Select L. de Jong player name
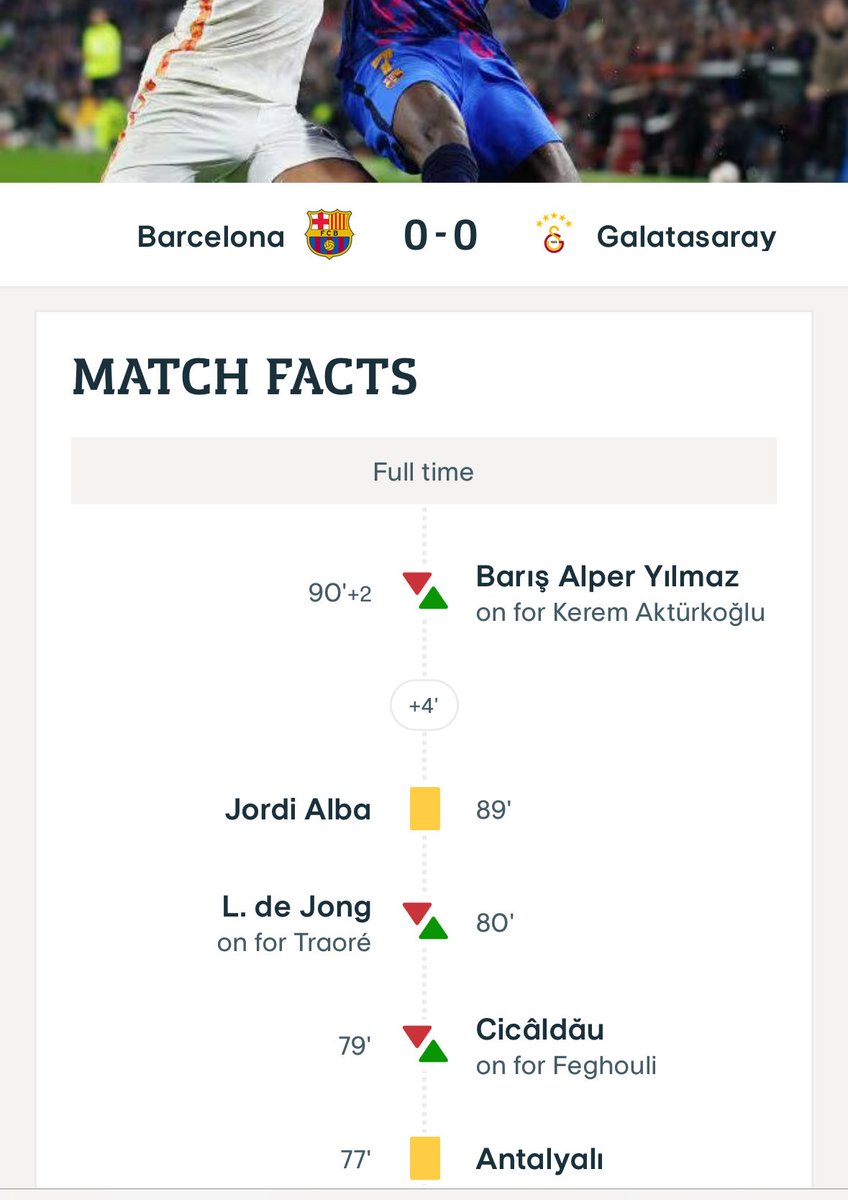The width and height of the screenshot is (848, 1200). tap(296, 908)
